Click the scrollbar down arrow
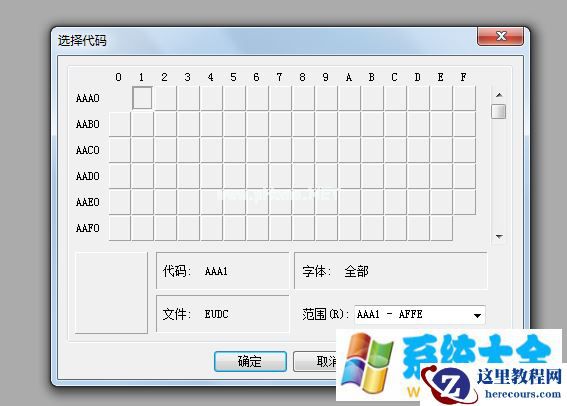Image resolution: width=567 pixels, height=406 pixels. pyautogui.click(x=499, y=236)
